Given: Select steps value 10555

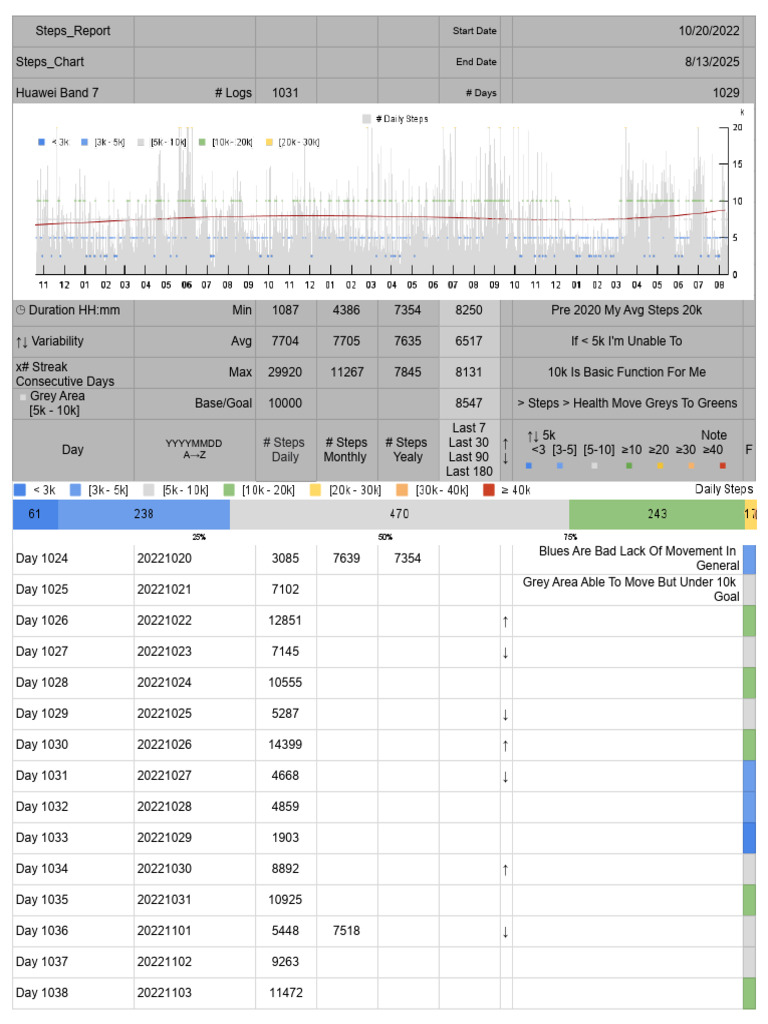Looking at the screenshot, I should pos(285,683).
